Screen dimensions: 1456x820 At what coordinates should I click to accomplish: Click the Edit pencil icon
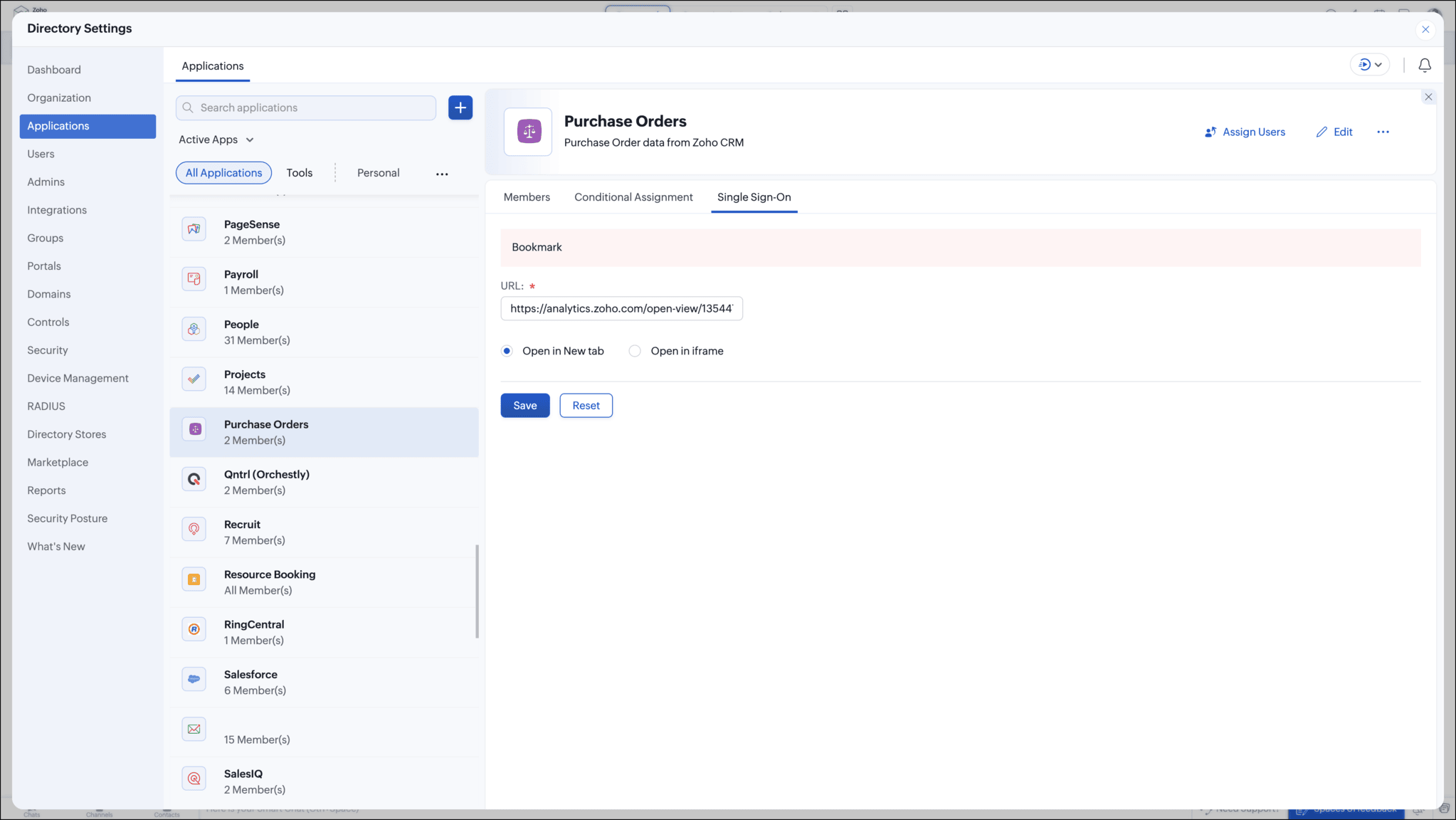pyautogui.click(x=1322, y=132)
